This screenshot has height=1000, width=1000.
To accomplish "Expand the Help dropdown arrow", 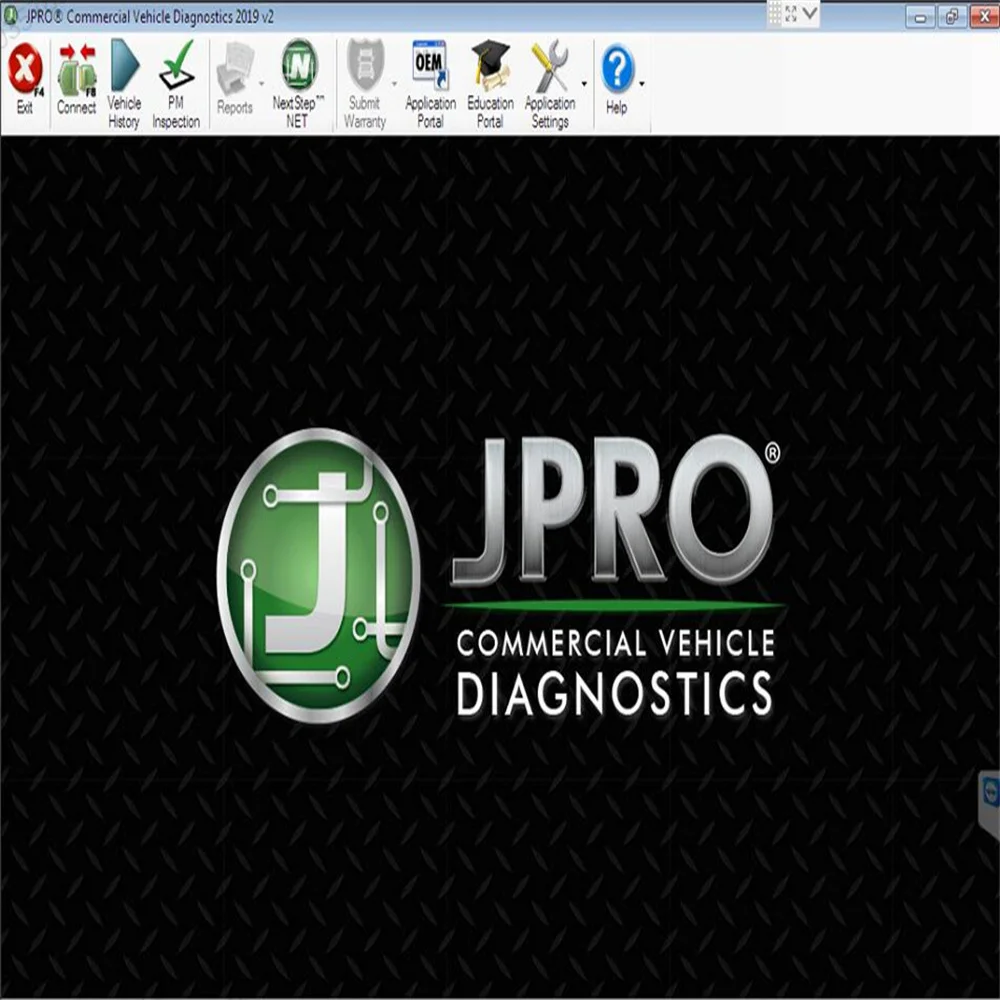I will [642, 84].
